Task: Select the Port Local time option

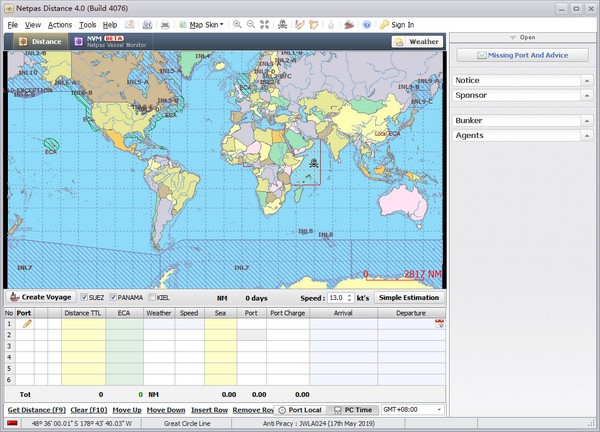Action: [300, 410]
